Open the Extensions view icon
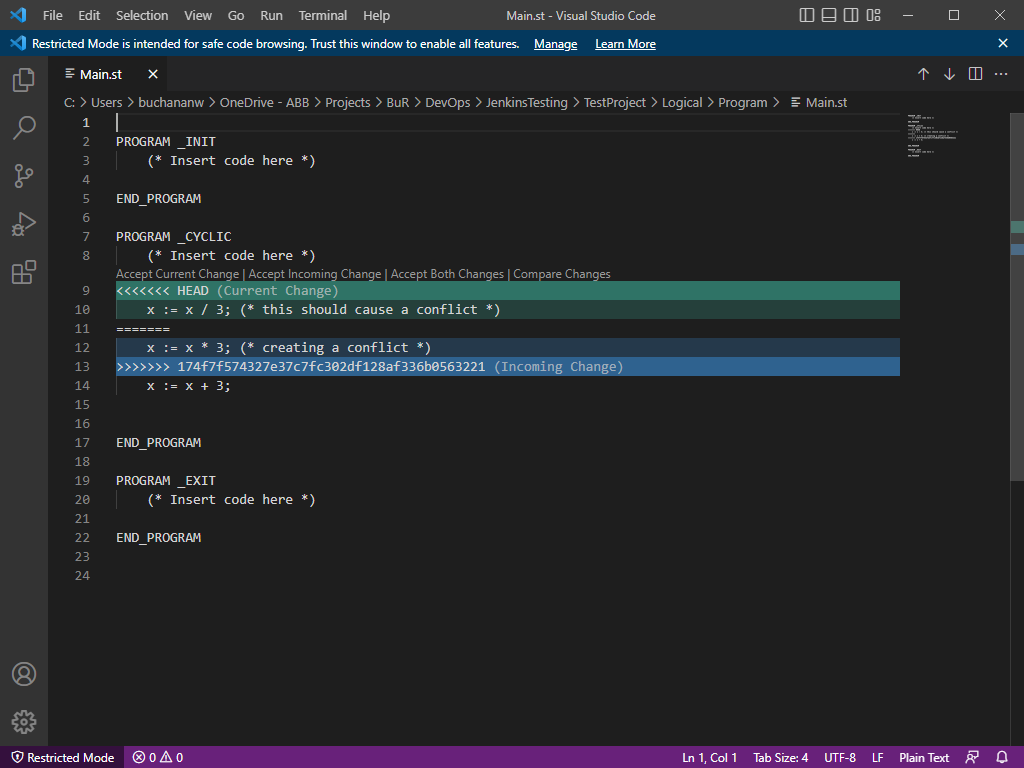 [24, 272]
